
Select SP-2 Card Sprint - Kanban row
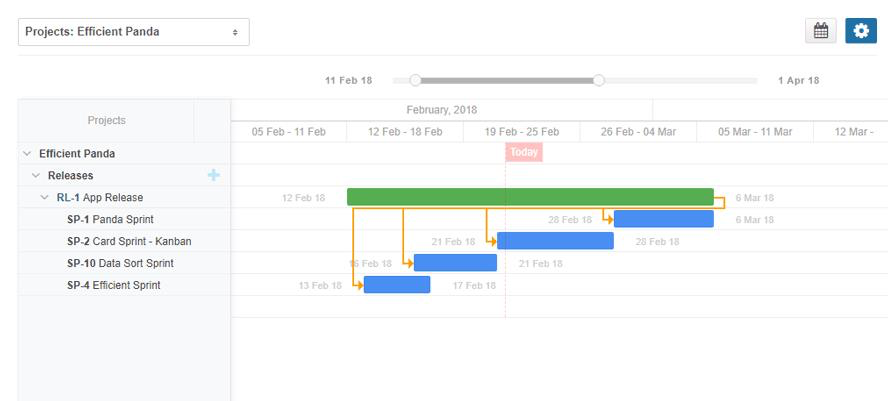pos(128,242)
